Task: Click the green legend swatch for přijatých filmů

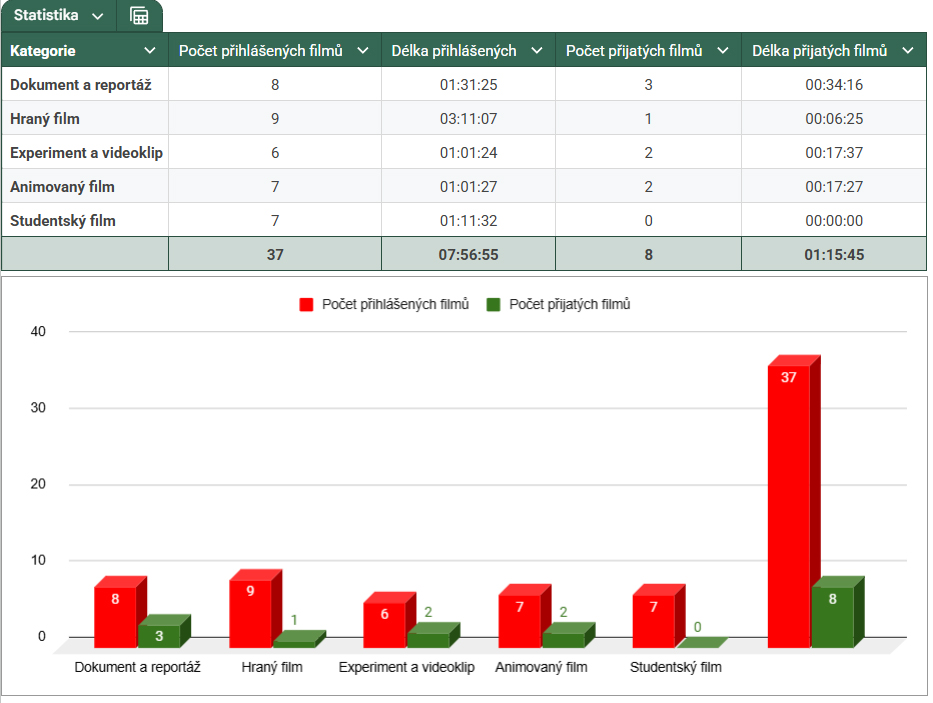Action: (x=493, y=305)
